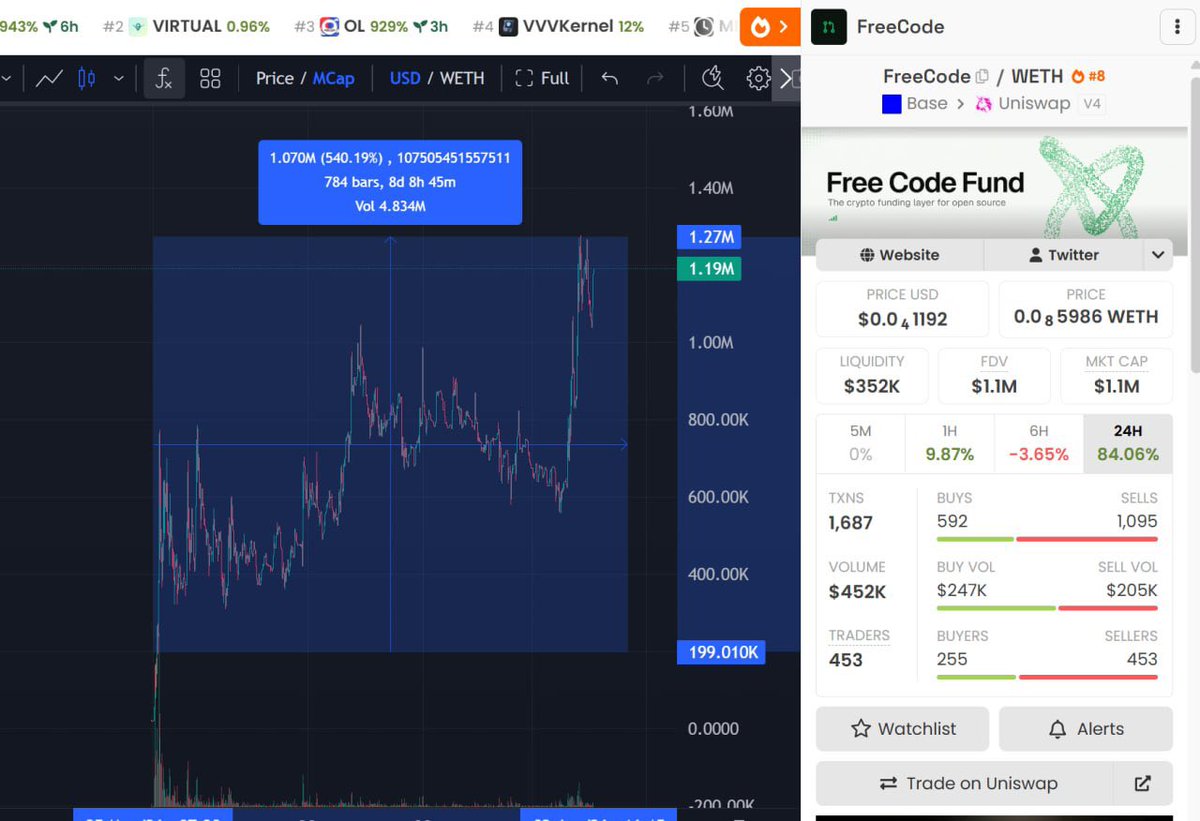
Task: Click the trending #8 flame badge
Action: point(1088,76)
